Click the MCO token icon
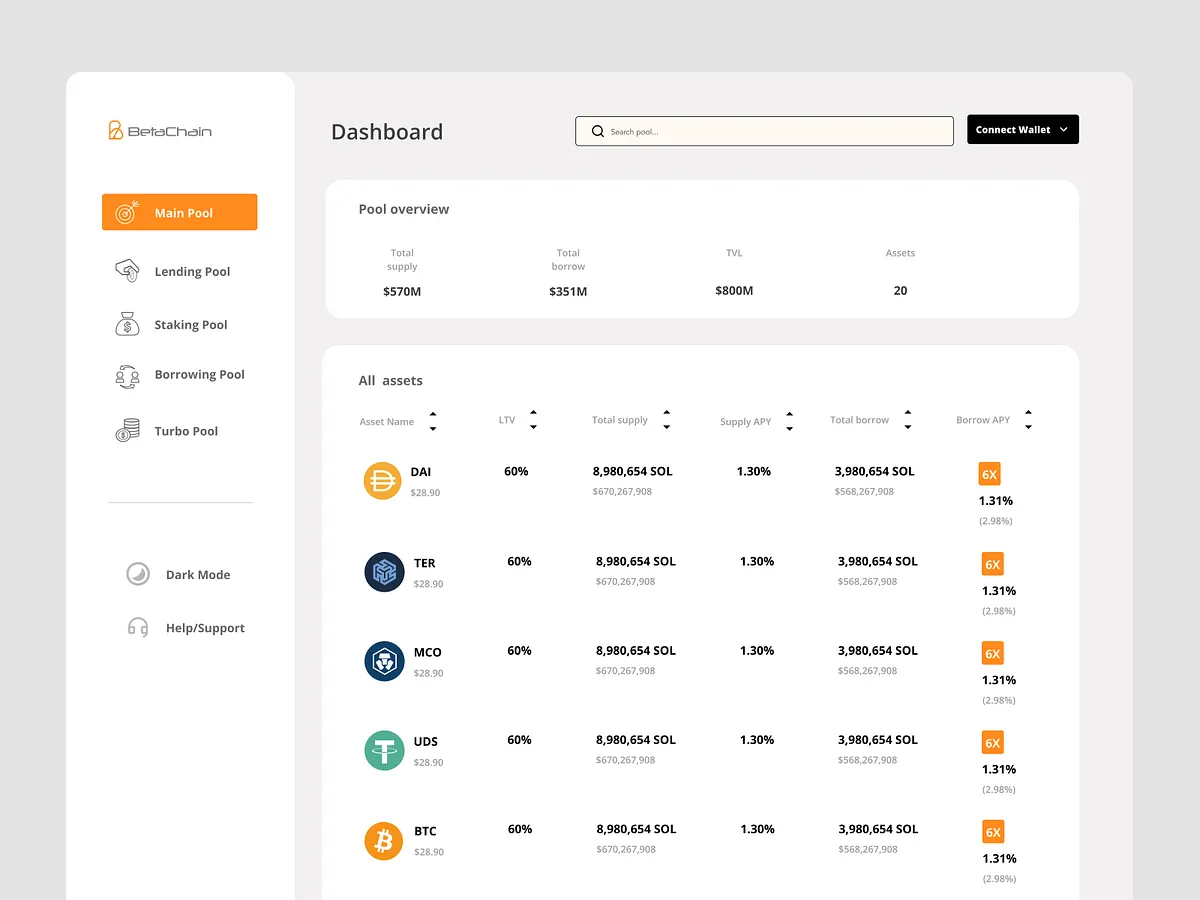 tap(384, 661)
